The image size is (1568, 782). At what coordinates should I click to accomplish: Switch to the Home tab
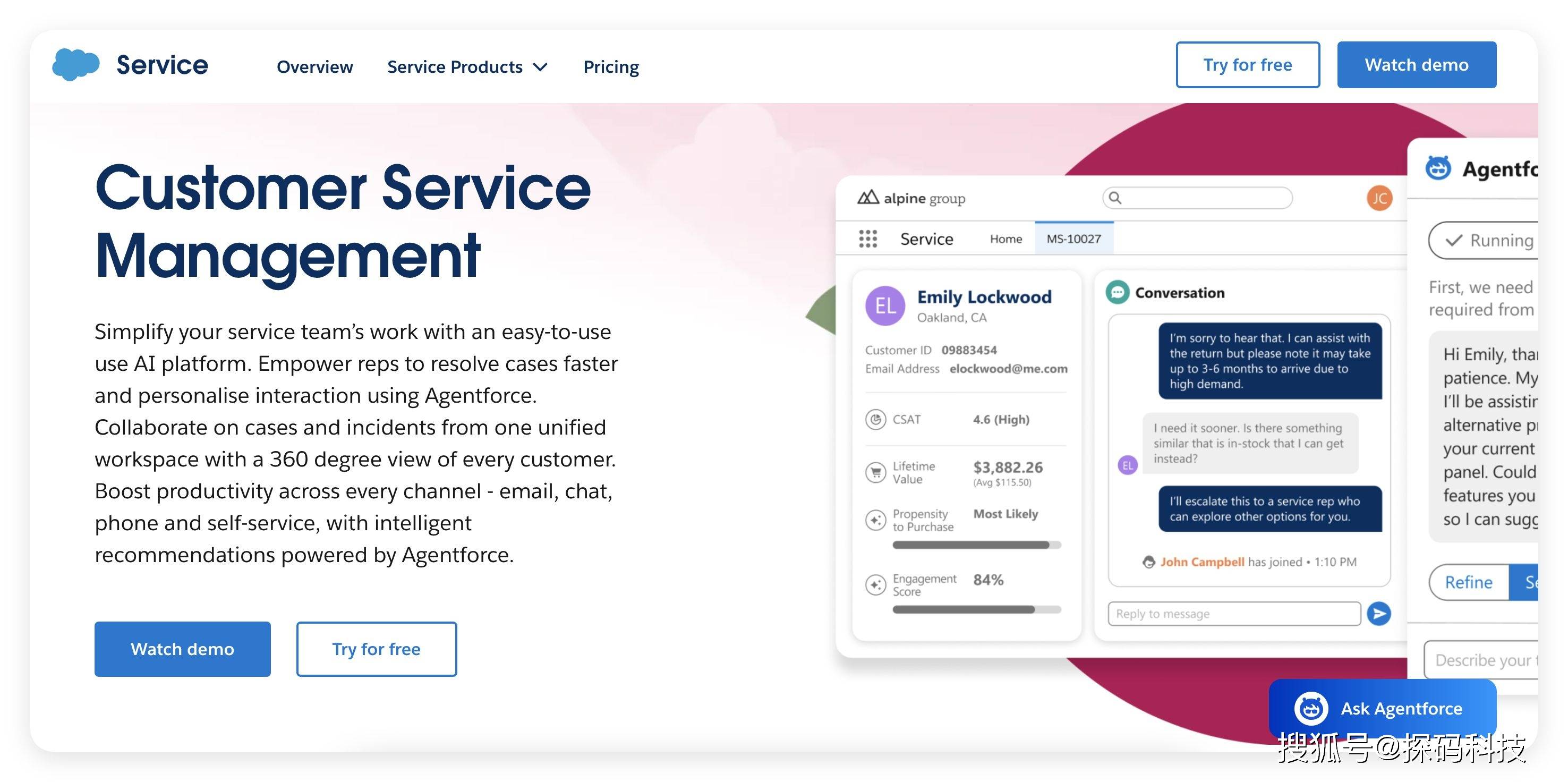click(x=1005, y=239)
